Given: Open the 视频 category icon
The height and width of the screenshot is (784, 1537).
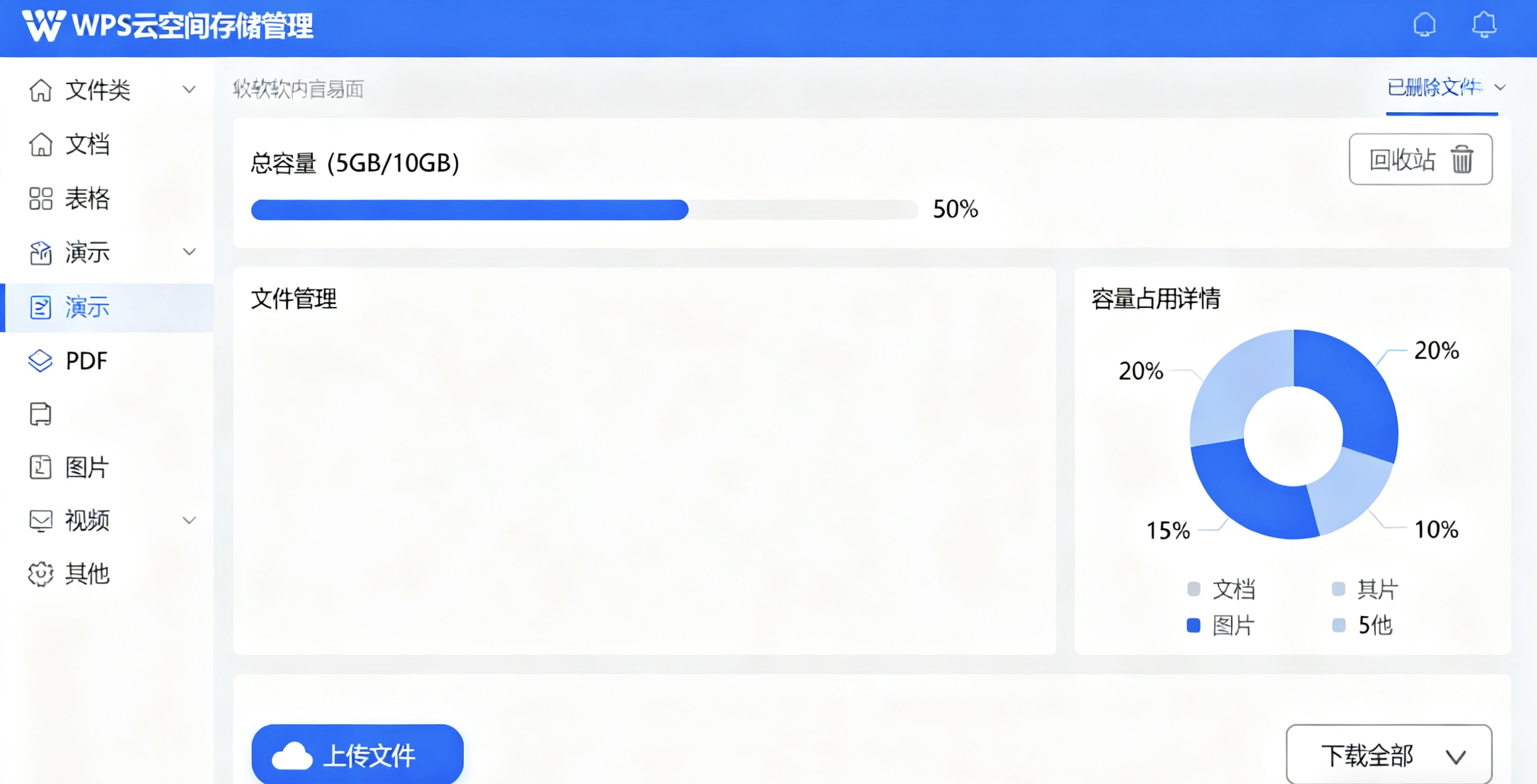Looking at the screenshot, I should (40, 520).
